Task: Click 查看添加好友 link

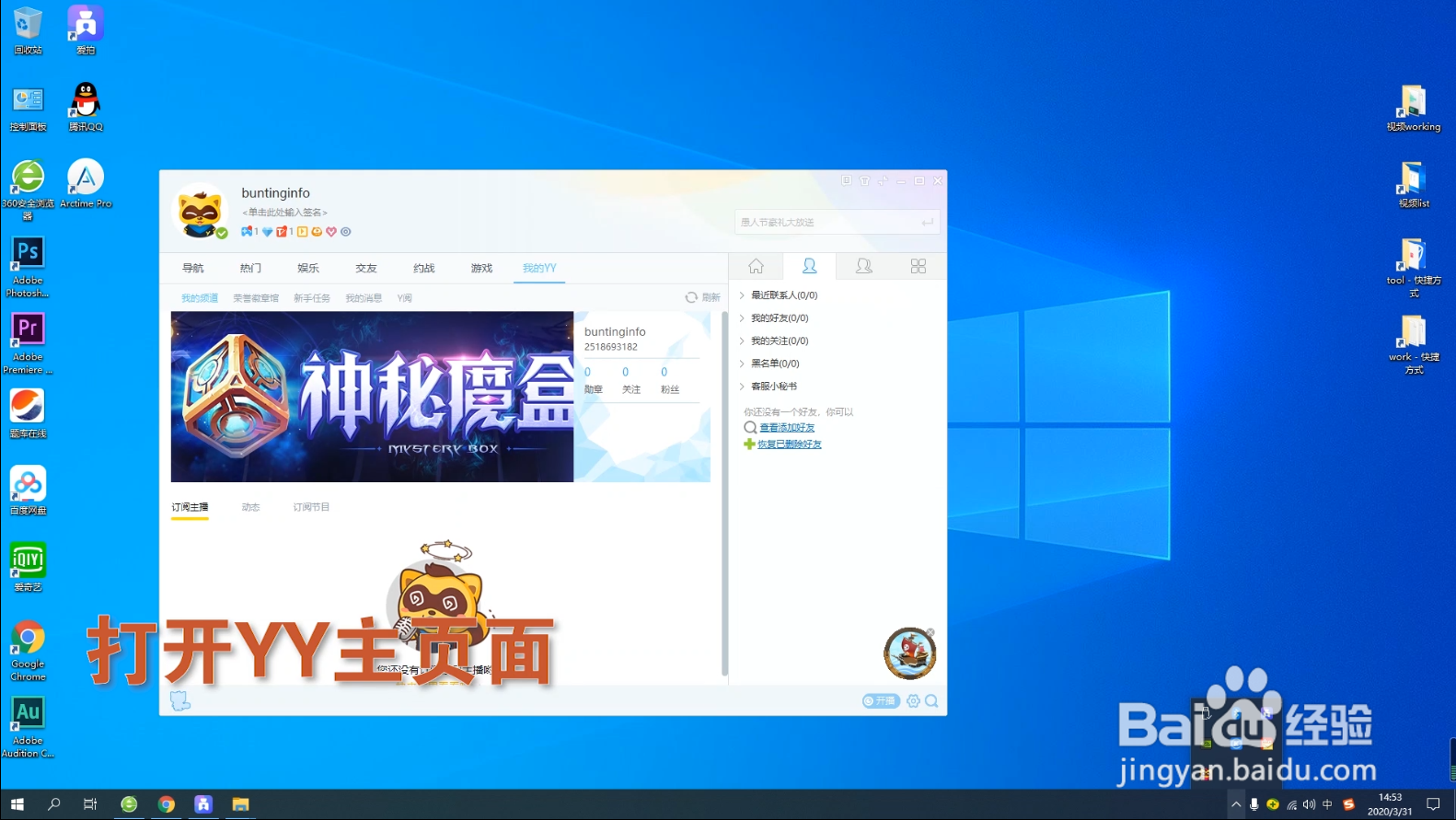Action: 787,428
